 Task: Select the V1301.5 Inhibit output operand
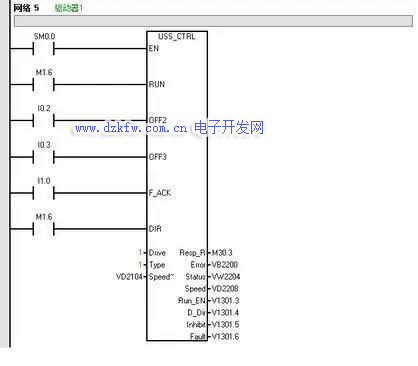click(x=226, y=325)
